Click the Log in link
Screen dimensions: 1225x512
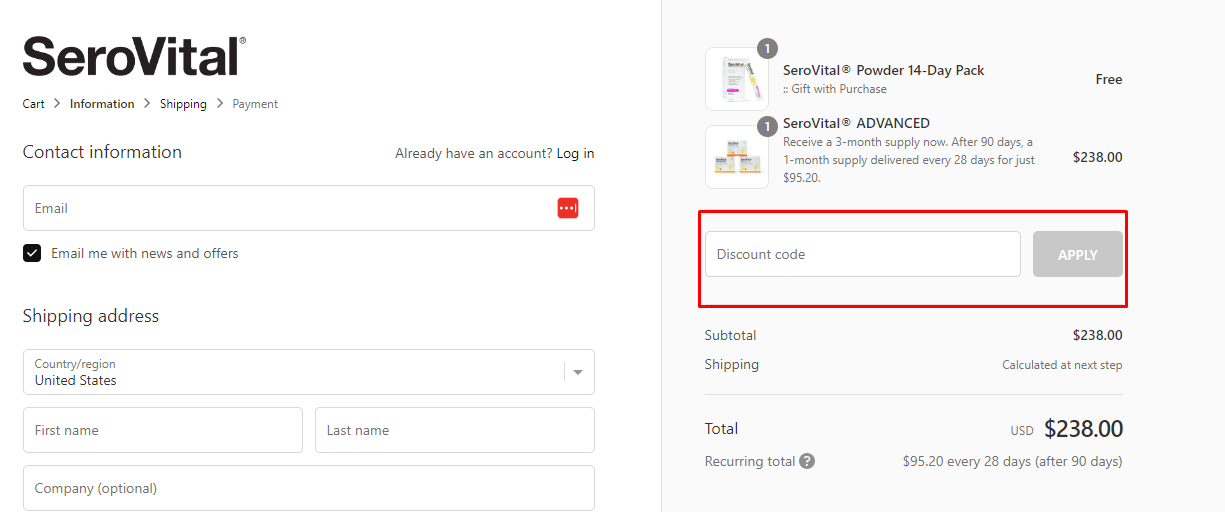coord(575,153)
